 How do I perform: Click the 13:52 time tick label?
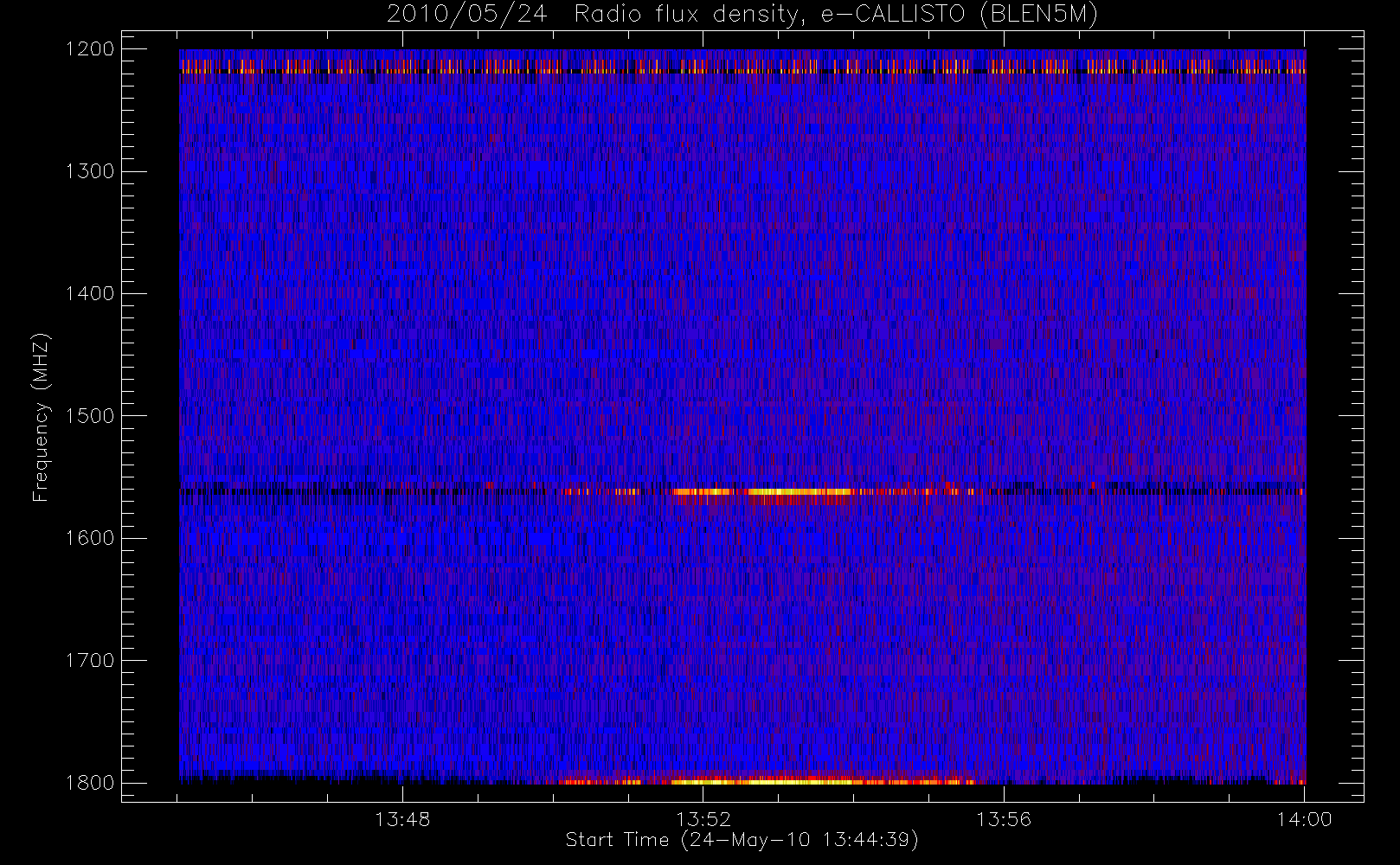[x=703, y=819]
